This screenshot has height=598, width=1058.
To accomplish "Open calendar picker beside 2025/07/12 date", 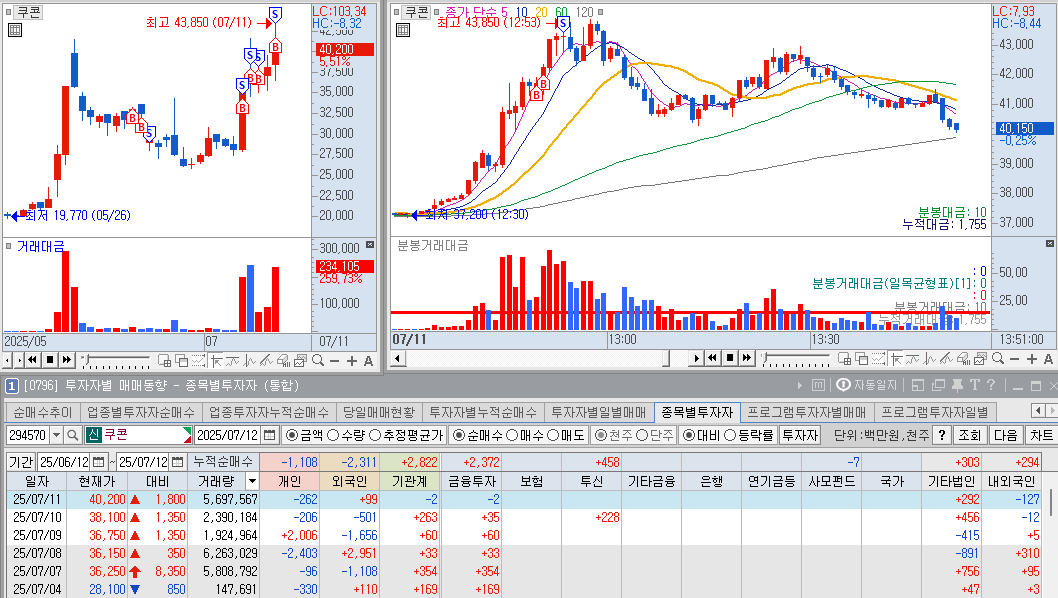I will (x=270, y=435).
